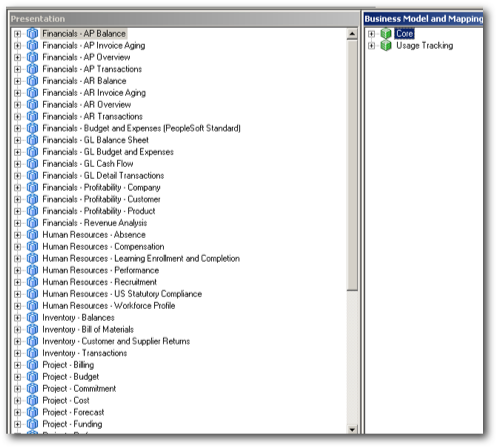Viewport: 497px width, 448px height.
Task: Select the Usage Tracking item
Action: 424,45
